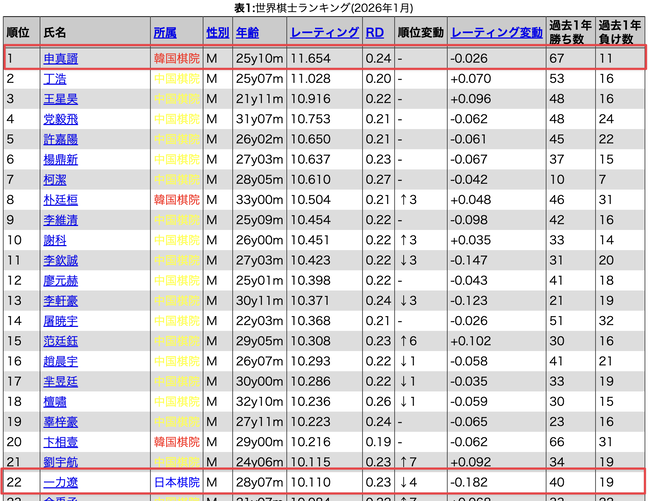Image resolution: width=650 pixels, height=501 pixels.
Task: Open the rank 14 player name link
Action: click(x=61, y=321)
